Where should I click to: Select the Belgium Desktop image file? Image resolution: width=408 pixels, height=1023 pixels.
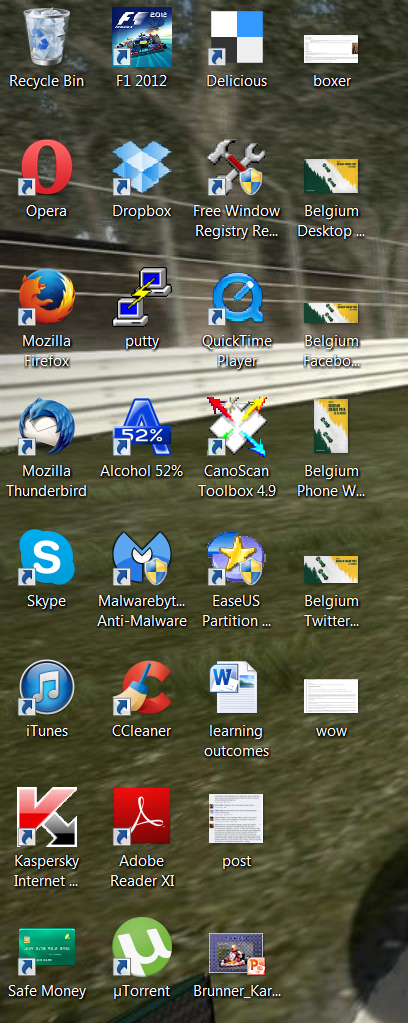click(331, 176)
